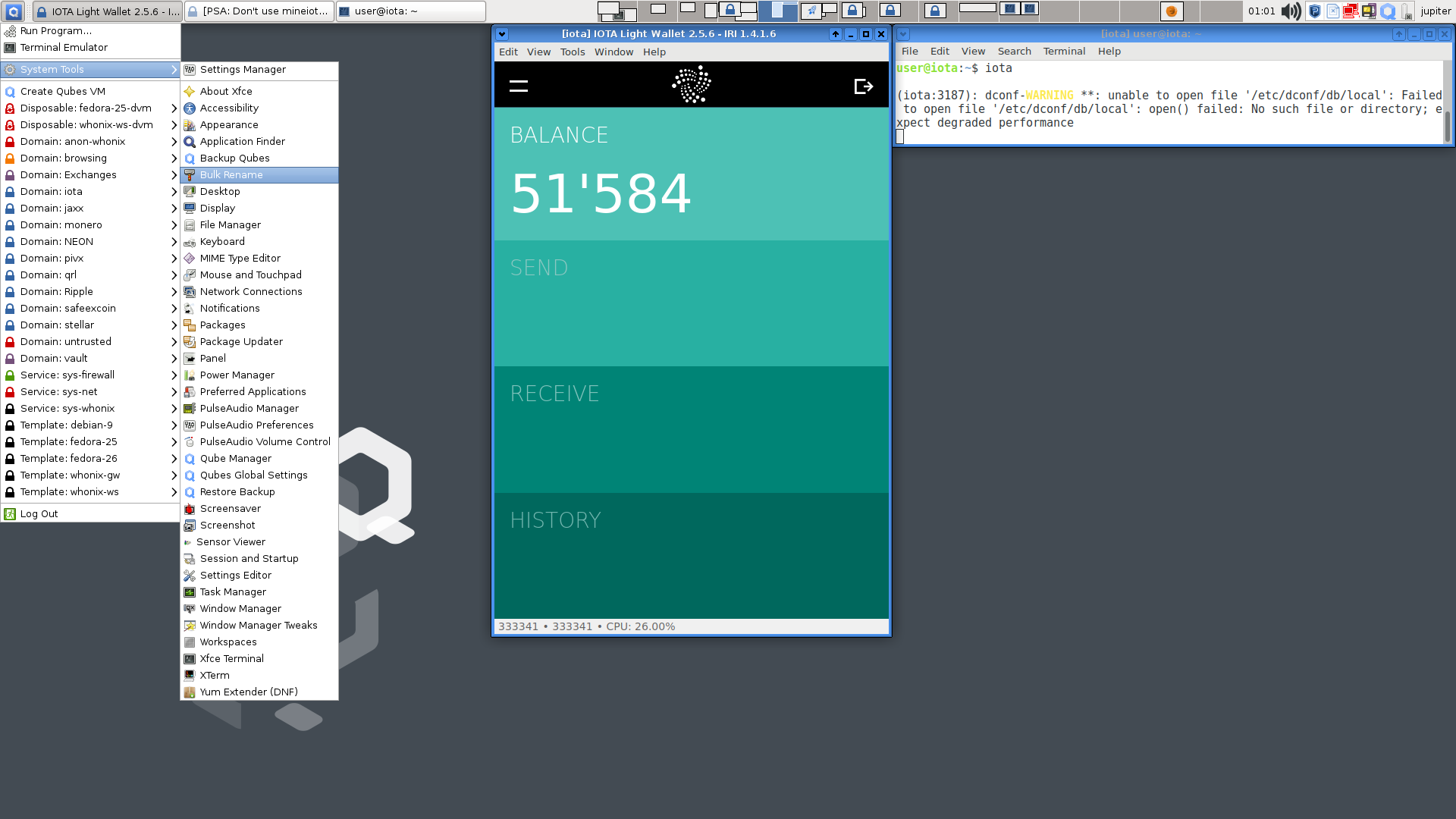1456x819 pixels.
Task: Open the SEND section in wallet
Action: click(x=692, y=303)
